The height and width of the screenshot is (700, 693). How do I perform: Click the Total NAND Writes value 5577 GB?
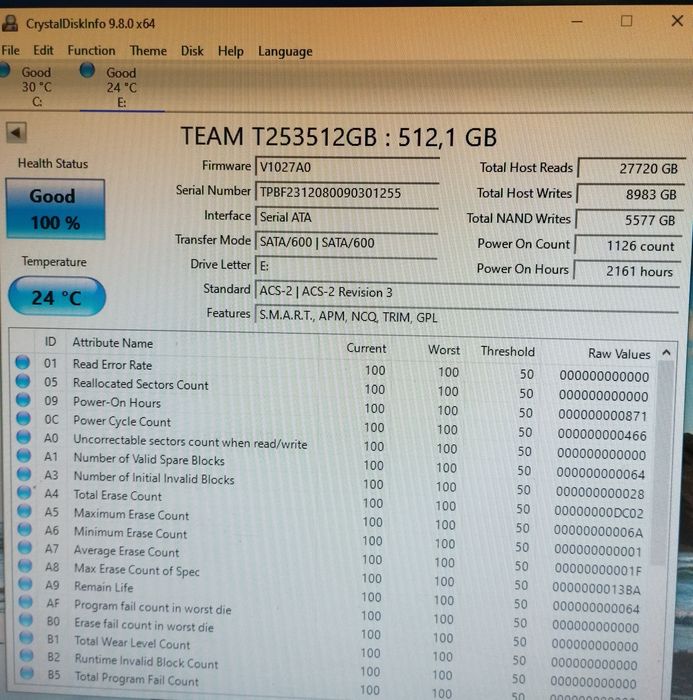[x=629, y=220]
